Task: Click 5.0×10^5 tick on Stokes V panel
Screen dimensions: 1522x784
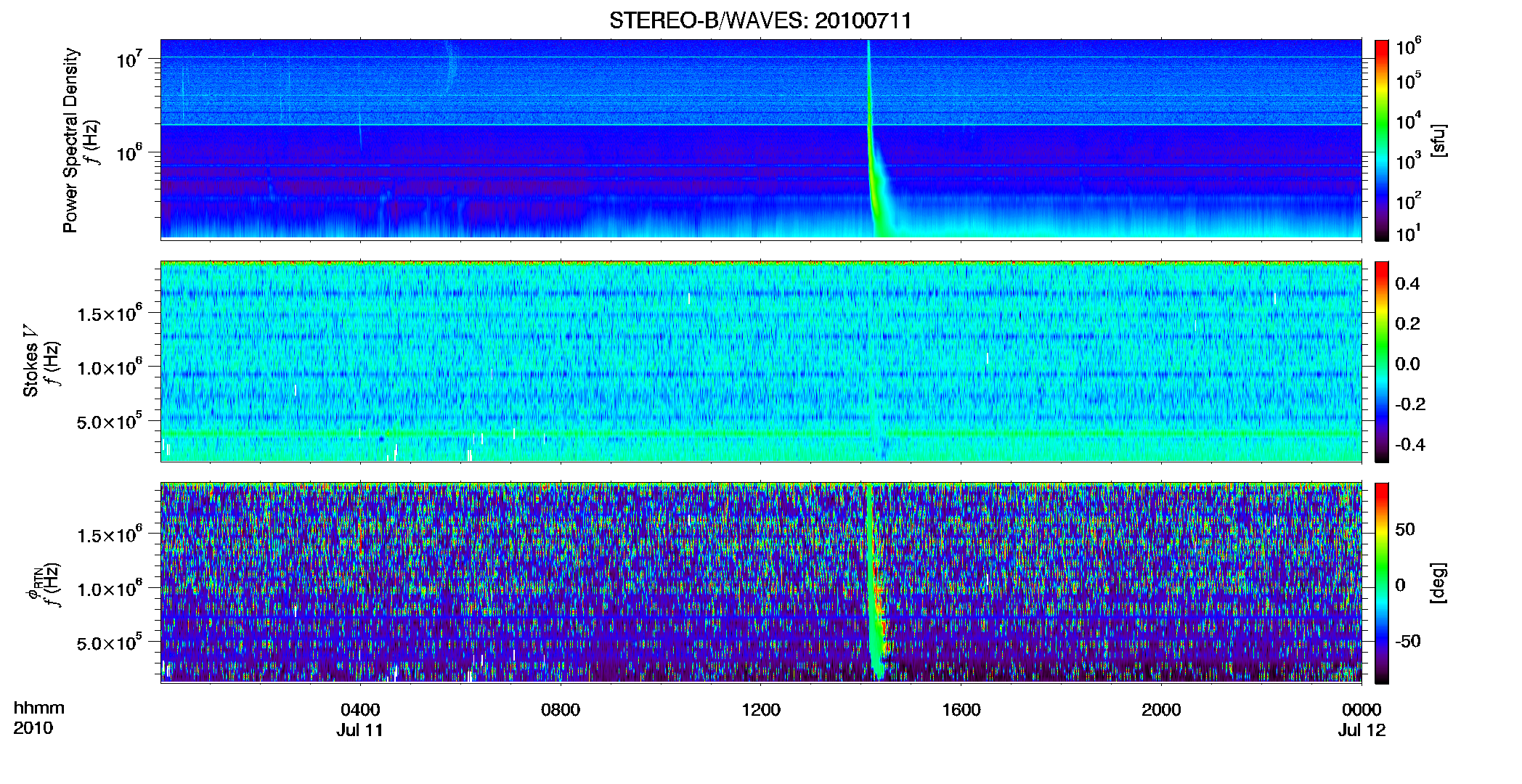Action: click(x=110, y=421)
